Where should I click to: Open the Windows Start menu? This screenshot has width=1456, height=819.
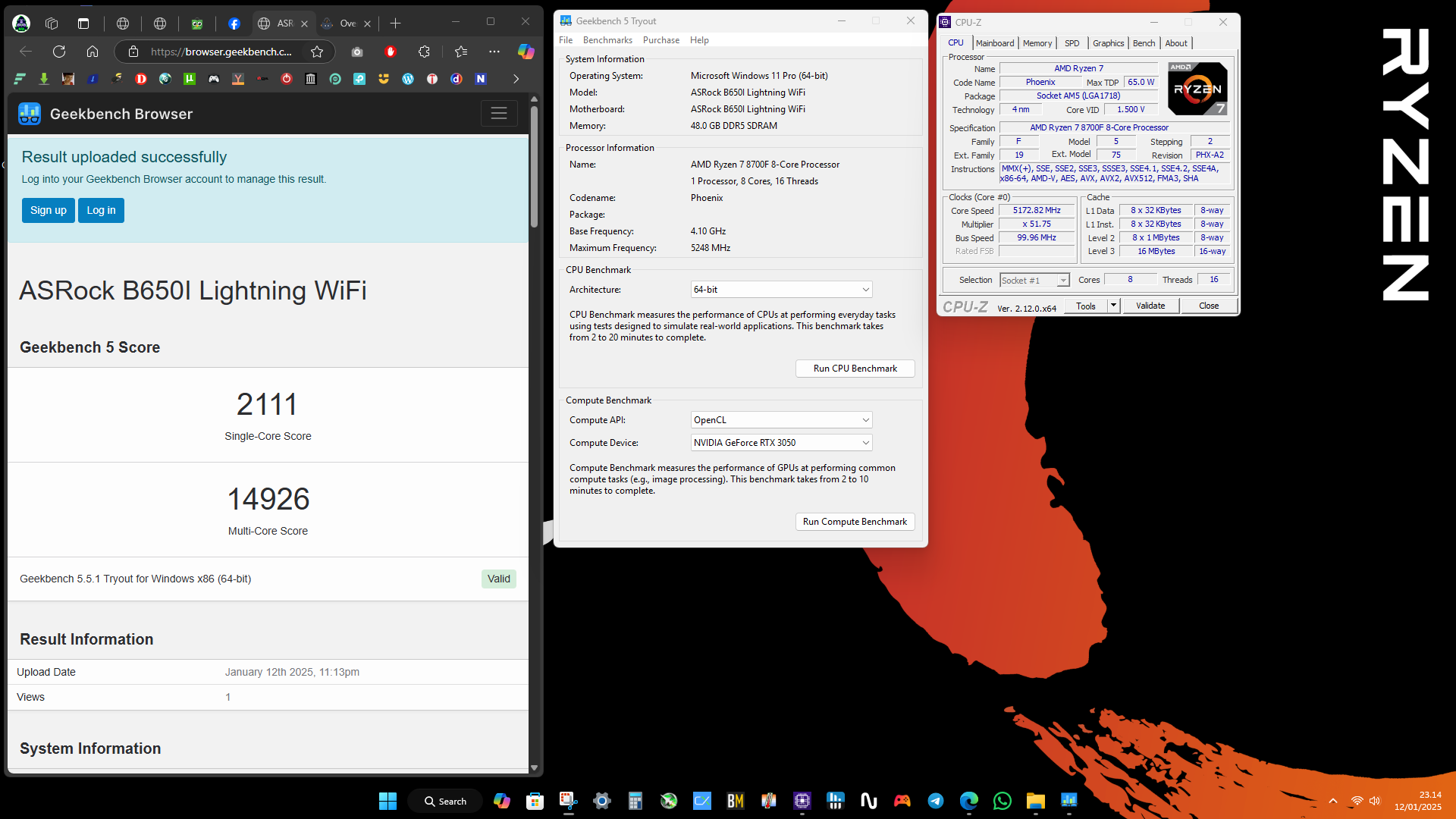[x=388, y=801]
